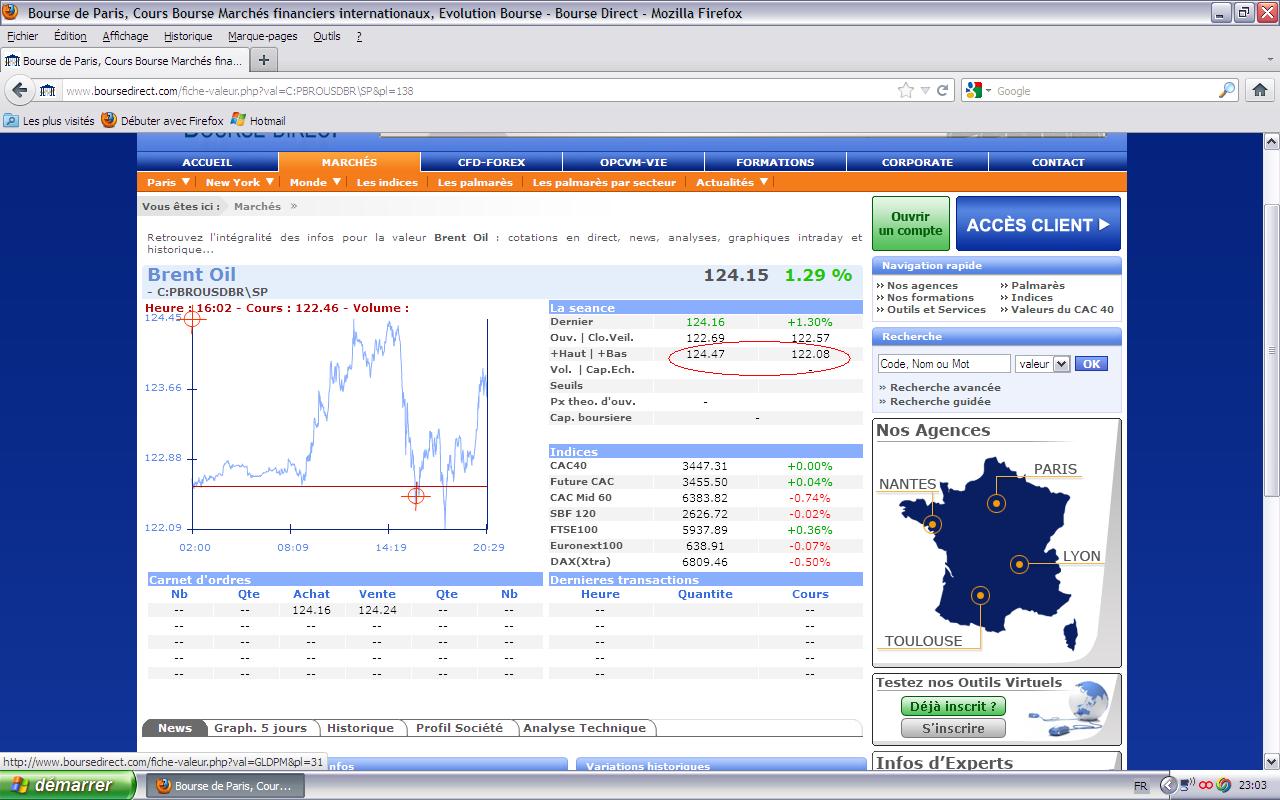Click the wireless network tray icon
Image resolution: width=1280 pixels, height=800 pixels.
[1187, 785]
